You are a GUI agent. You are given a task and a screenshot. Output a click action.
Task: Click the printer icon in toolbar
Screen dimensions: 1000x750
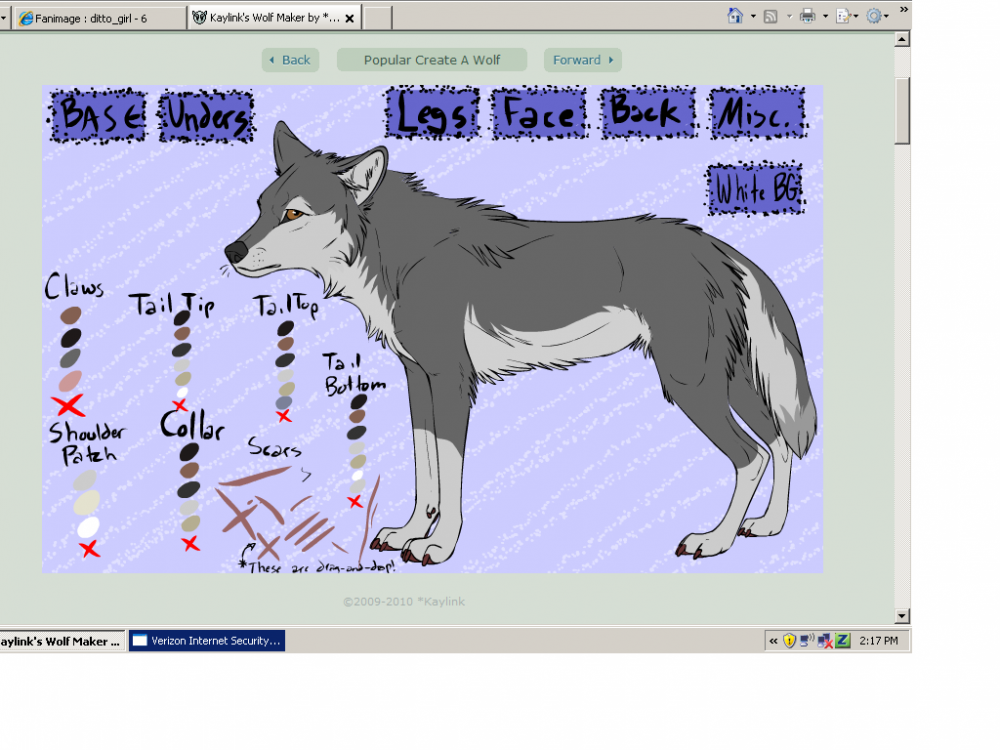pyautogui.click(x=807, y=17)
